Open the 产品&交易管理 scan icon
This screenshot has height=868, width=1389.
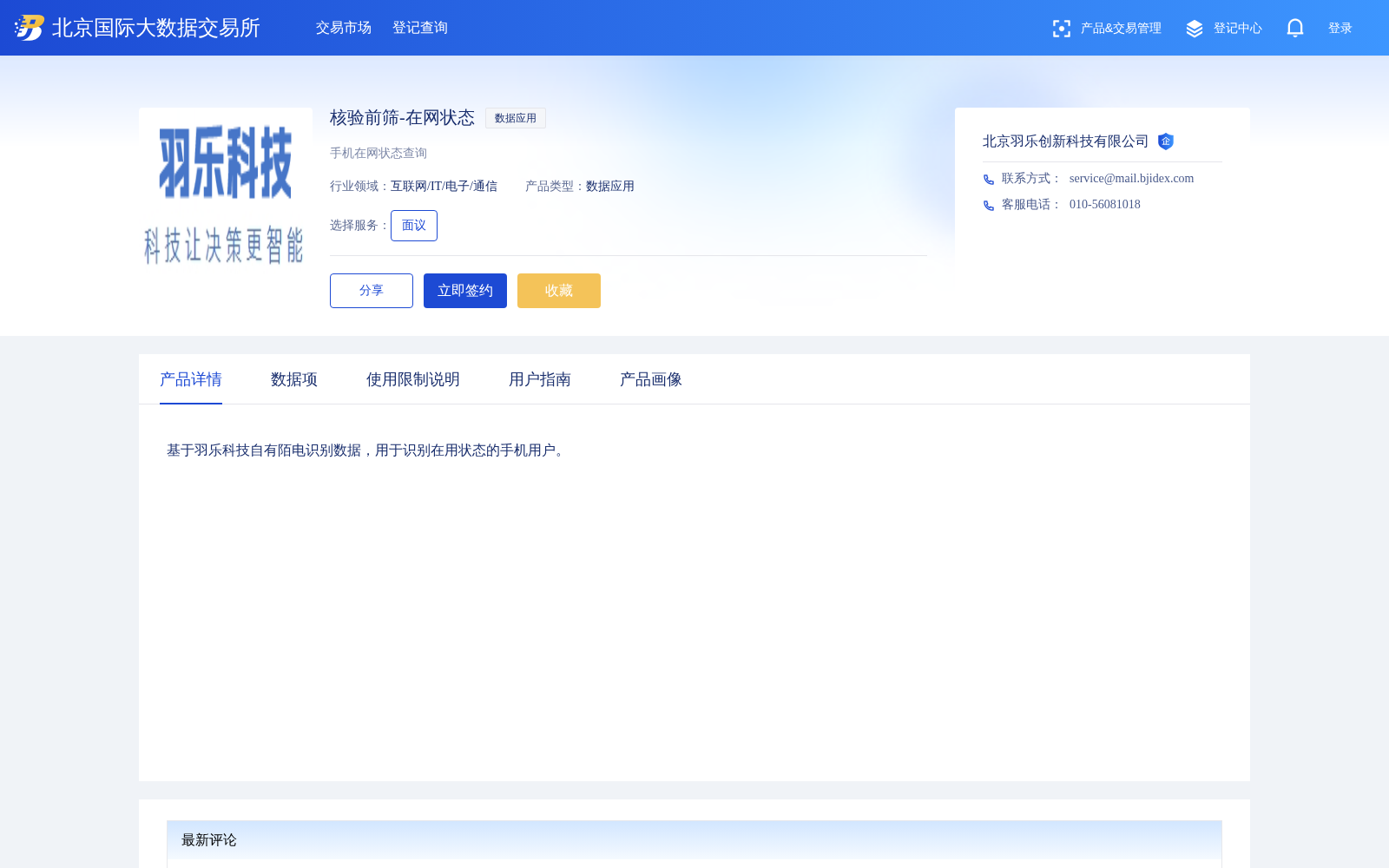(1061, 29)
